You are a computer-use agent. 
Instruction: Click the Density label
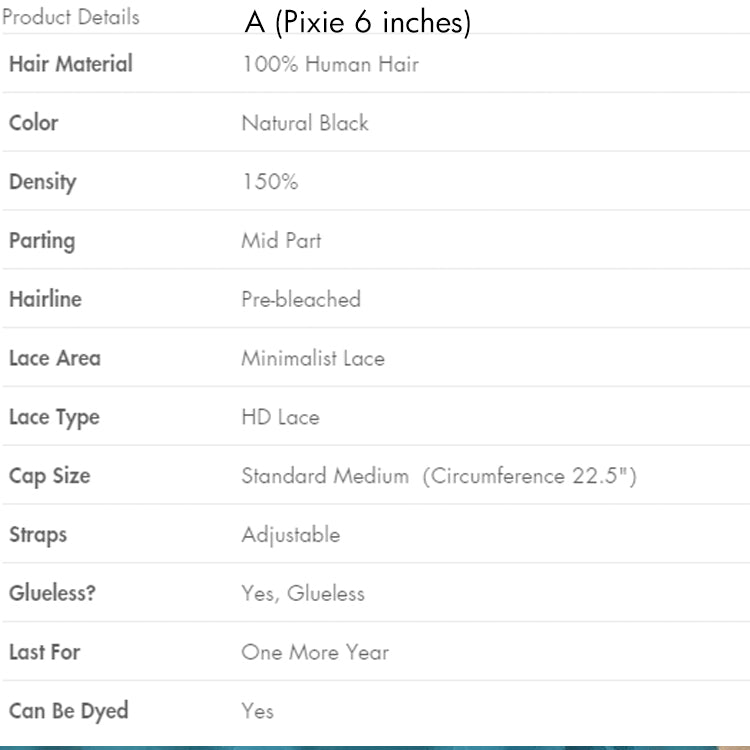[x=43, y=182]
